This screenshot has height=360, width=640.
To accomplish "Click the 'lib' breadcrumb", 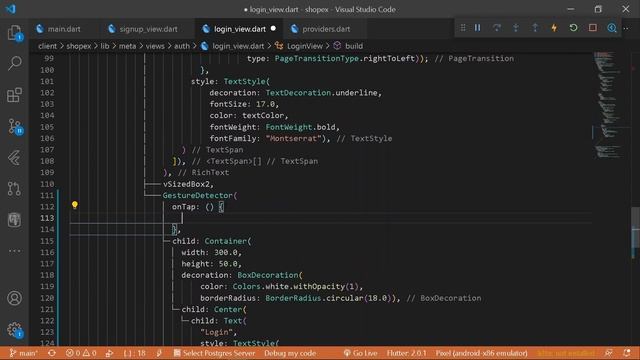I will [105, 46].
